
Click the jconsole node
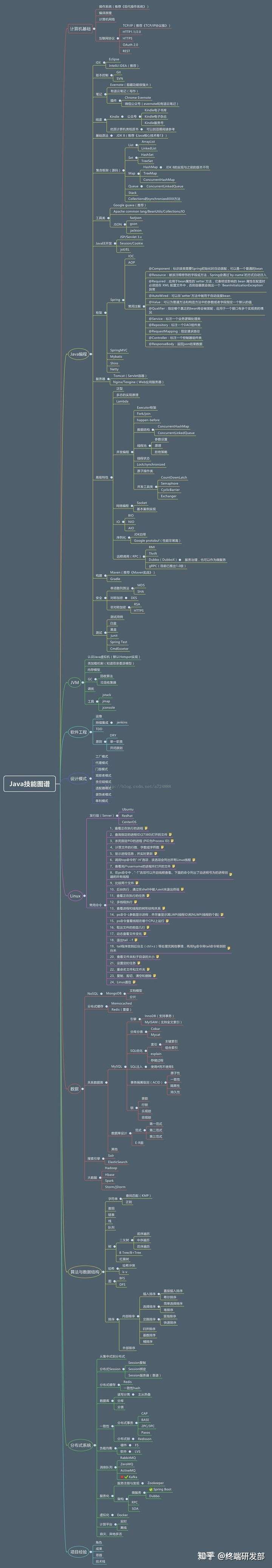pyautogui.click(x=108, y=707)
